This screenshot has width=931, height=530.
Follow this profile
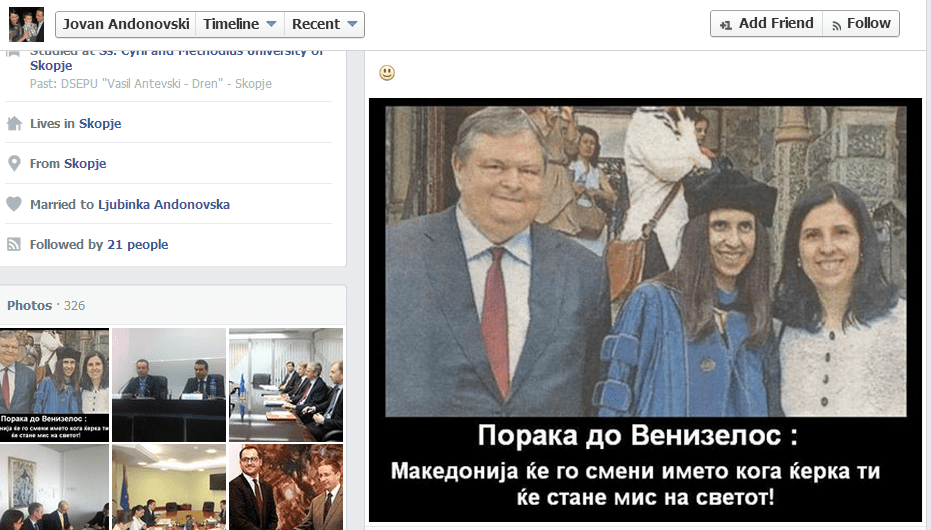tap(861, 24)
